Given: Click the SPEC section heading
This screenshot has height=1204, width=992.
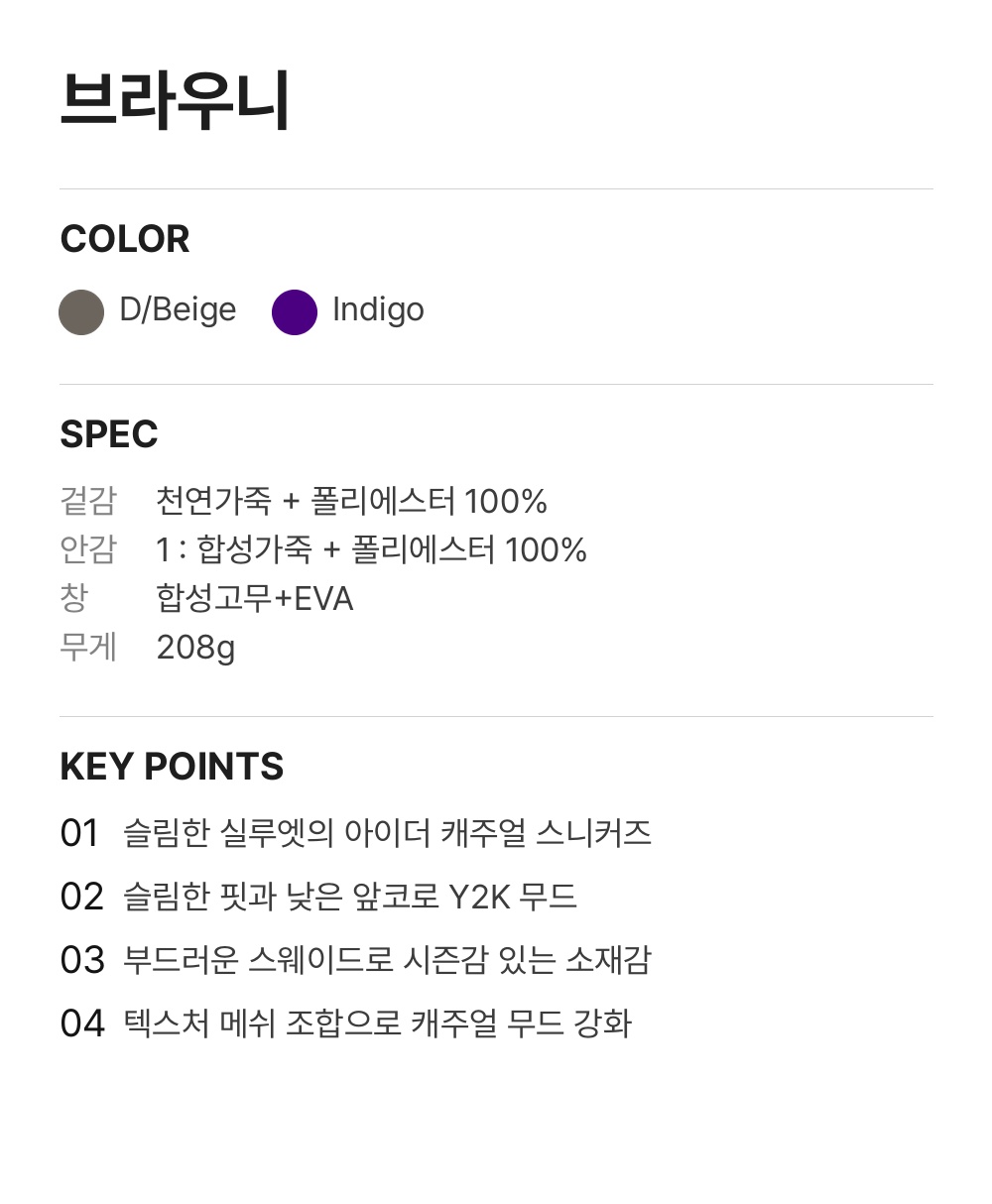Looking at the screenshot, I should [109, 434].
